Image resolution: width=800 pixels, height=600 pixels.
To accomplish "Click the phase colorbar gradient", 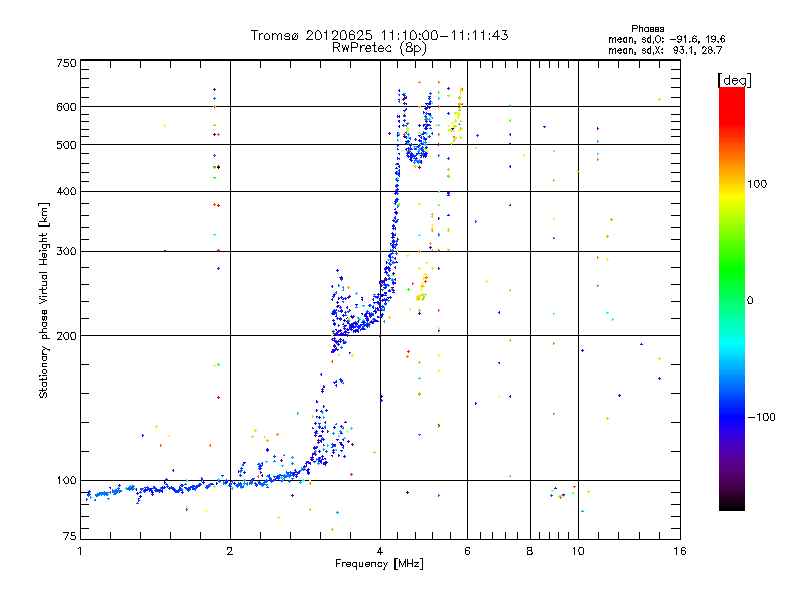I will (732, 298).
